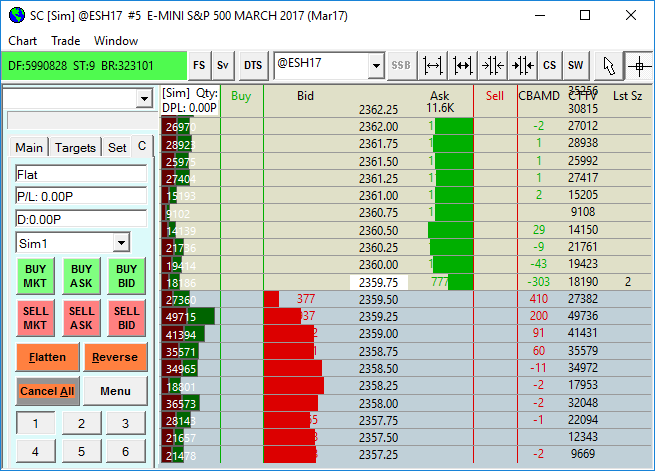Select quantity preset button 4

pyautogui.click(x=36, y=451)
